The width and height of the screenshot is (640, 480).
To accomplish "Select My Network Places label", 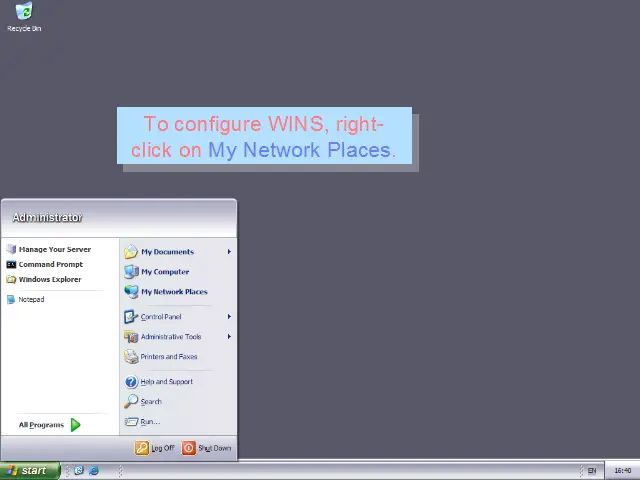I will point(174,292).
